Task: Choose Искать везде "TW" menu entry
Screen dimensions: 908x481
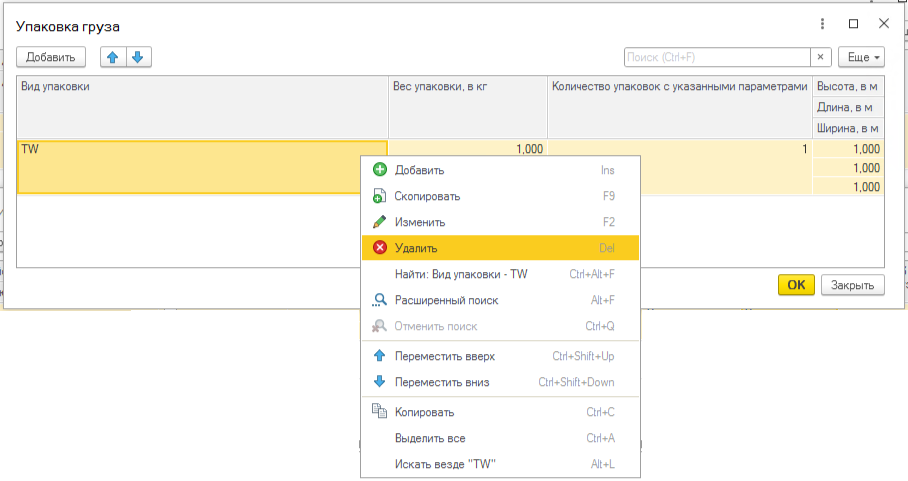Action: pos(500,464)
